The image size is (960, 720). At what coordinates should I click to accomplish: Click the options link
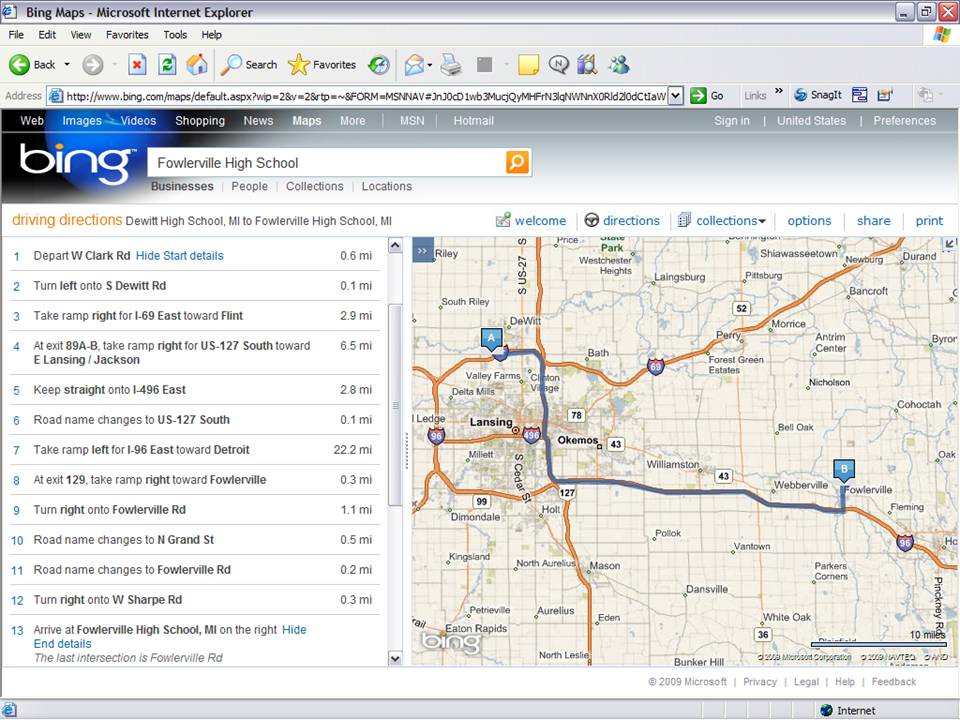pos(809,220)
